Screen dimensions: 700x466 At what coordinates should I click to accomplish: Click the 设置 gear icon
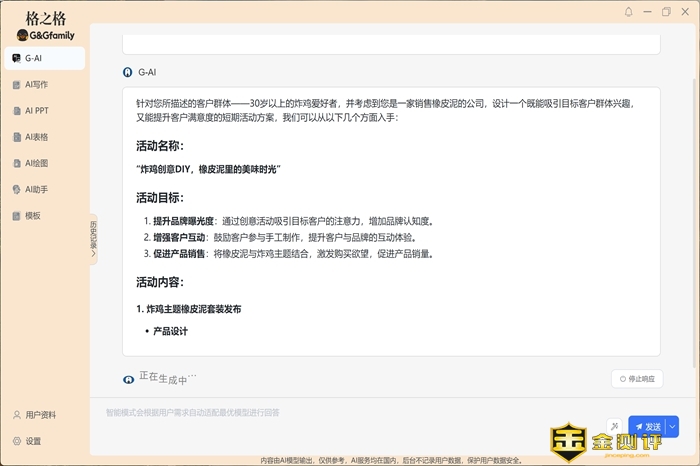[17, 441]
